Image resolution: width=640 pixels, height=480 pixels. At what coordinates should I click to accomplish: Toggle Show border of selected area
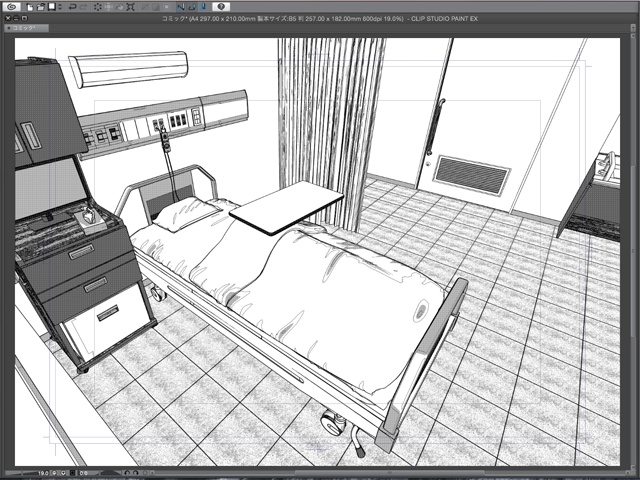[167, 7]
